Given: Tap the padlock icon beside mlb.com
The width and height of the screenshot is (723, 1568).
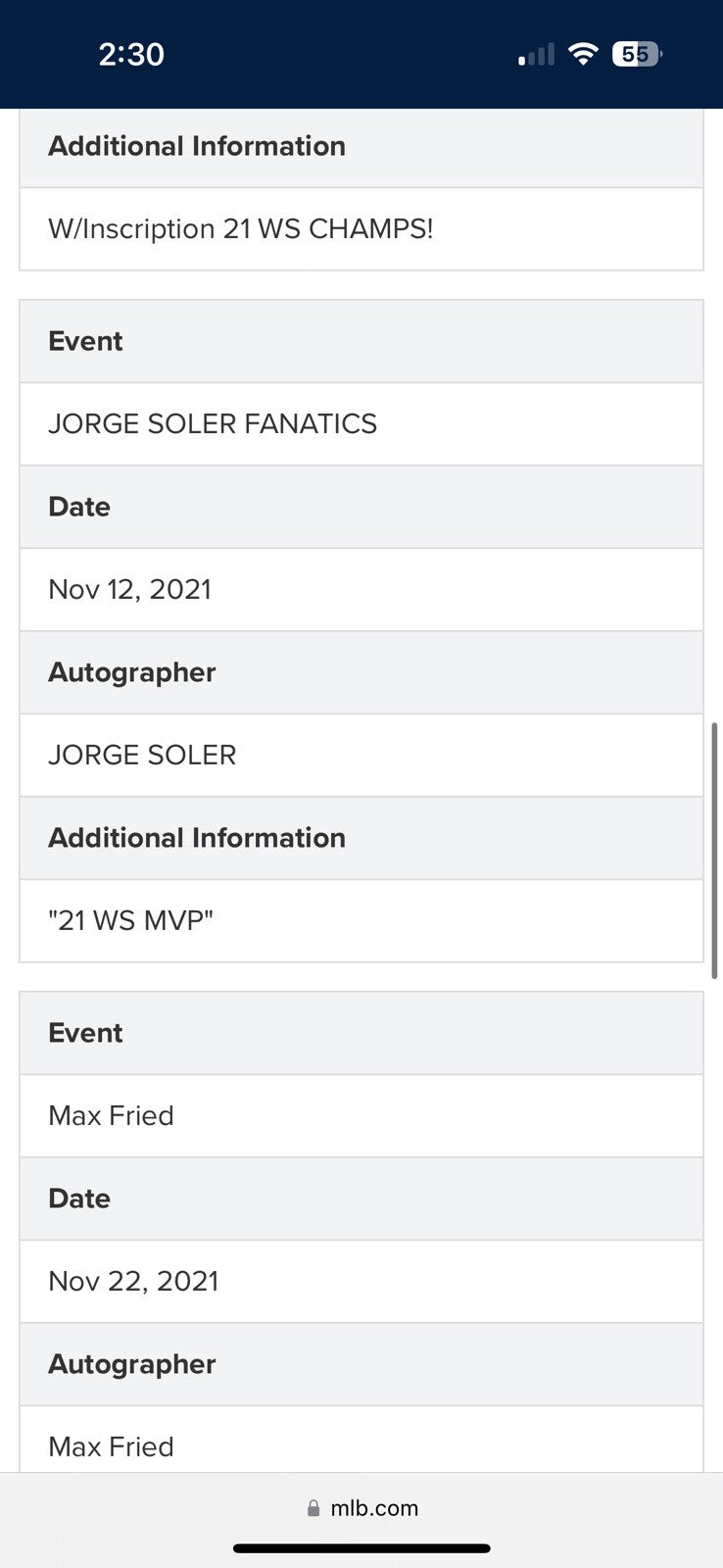Looking at the screenshot, I should click(x=313, y=1508).
